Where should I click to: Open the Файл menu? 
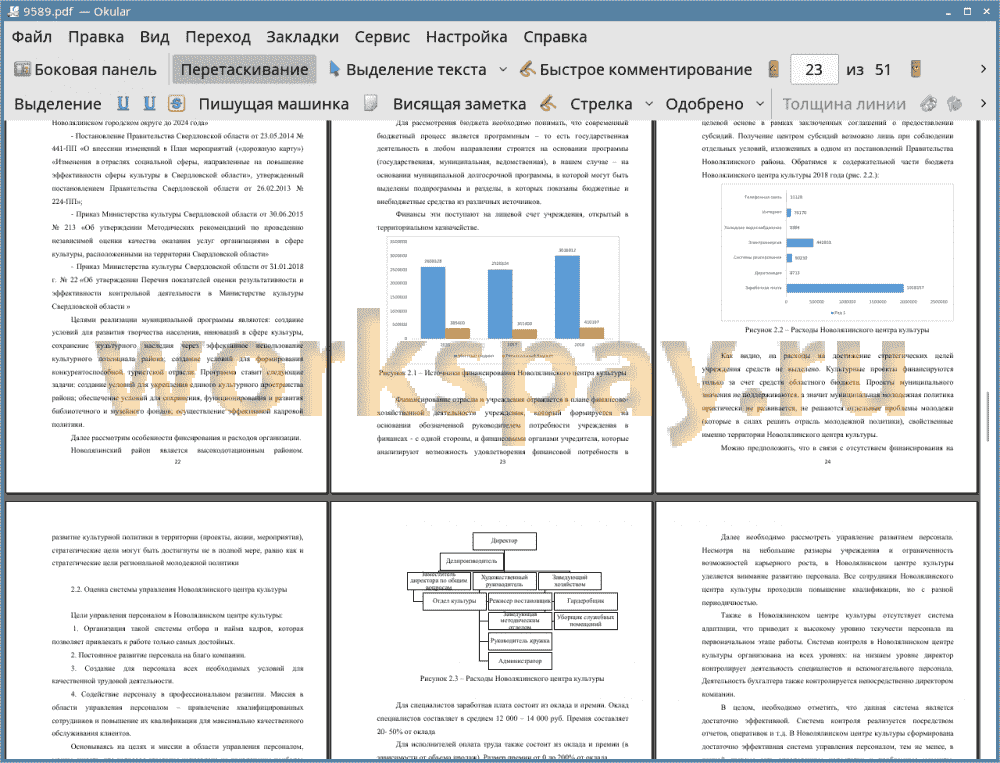(x=32, y=37)
